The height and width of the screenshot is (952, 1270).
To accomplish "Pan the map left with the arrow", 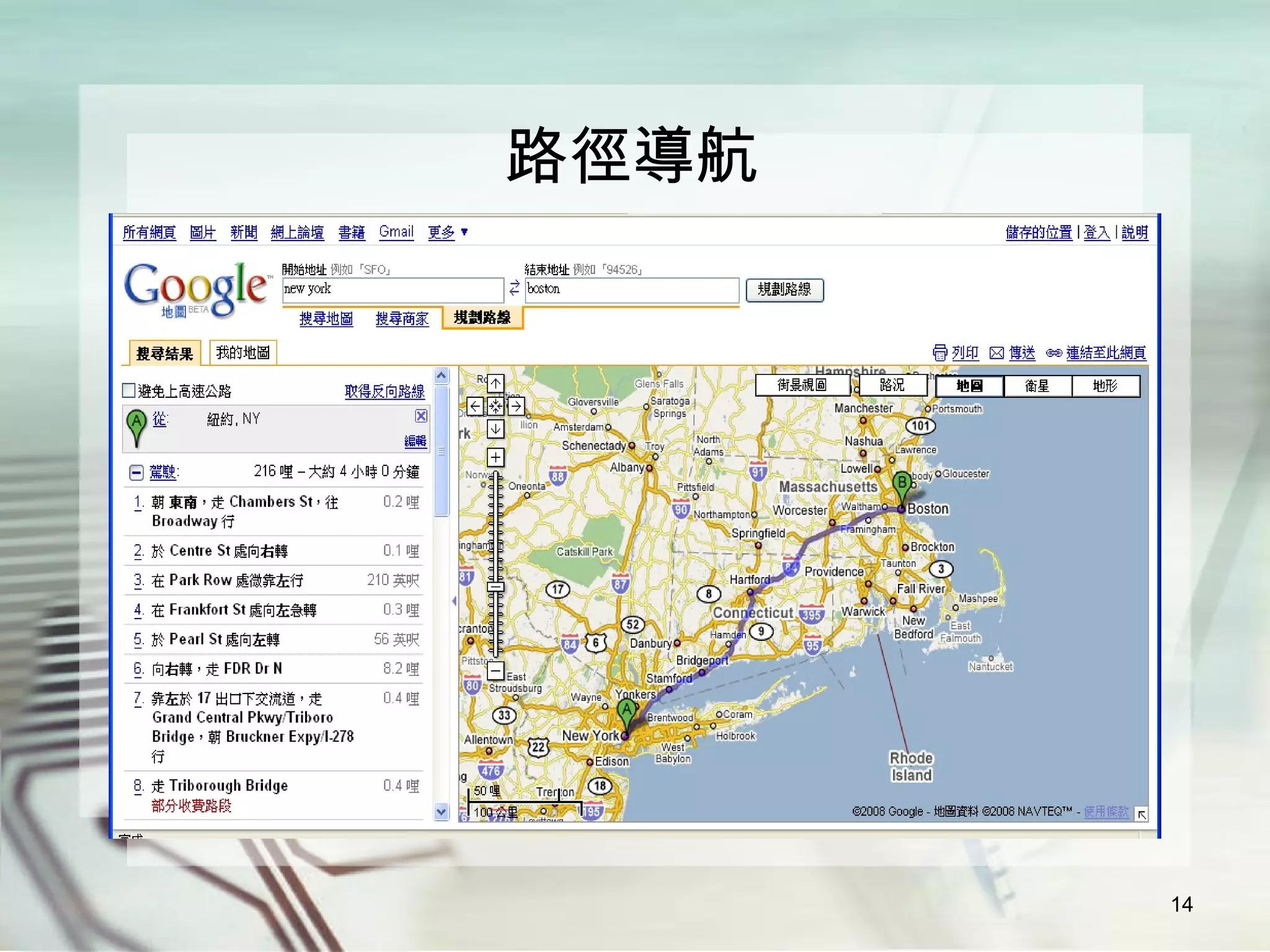I will [x=474, y=407].
